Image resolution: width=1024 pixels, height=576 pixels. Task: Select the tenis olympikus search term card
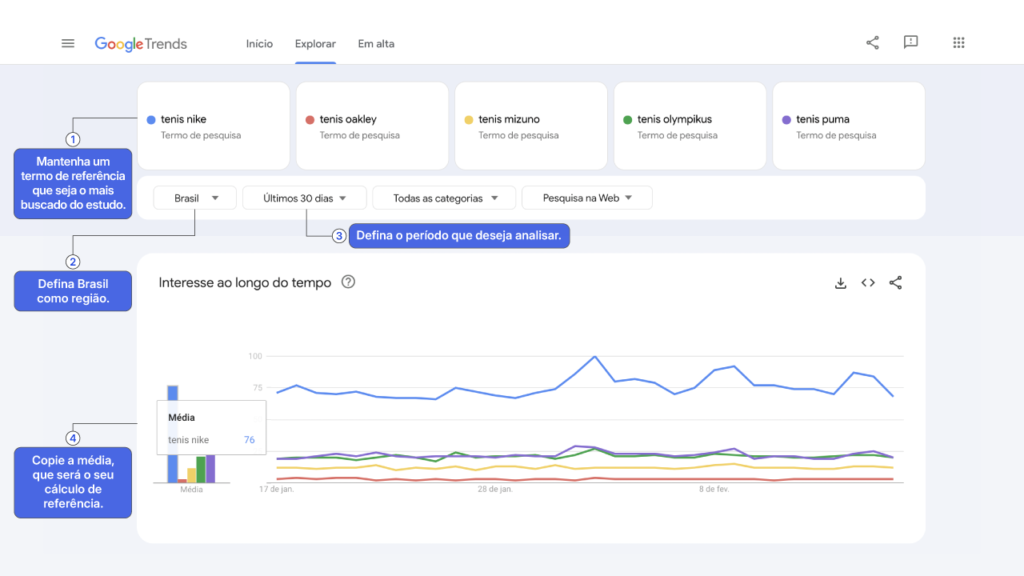point(690,126)
